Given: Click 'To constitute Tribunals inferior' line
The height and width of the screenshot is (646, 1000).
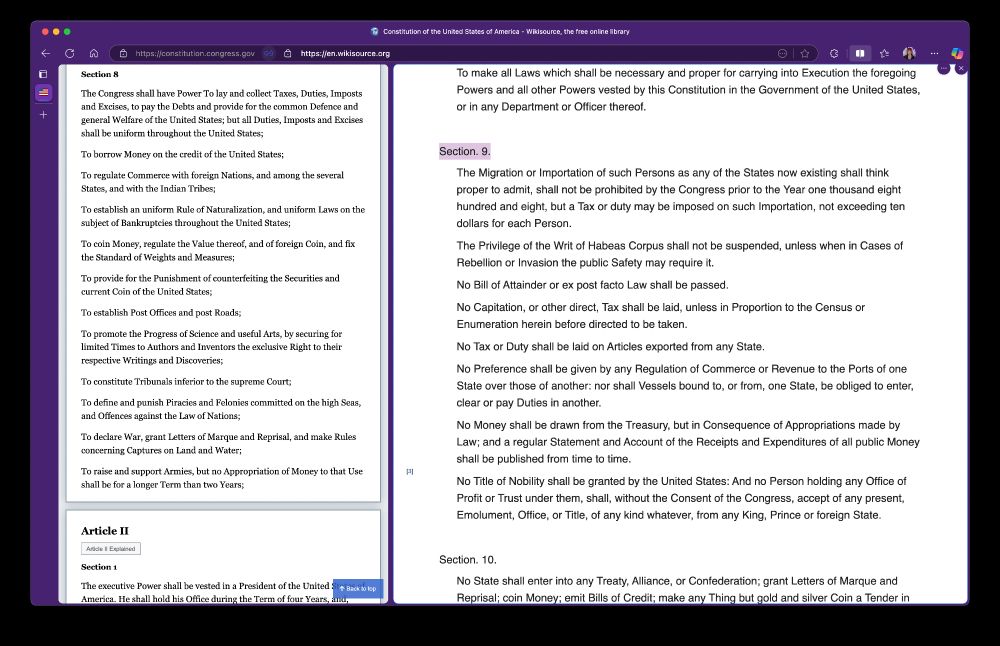Looking at the screenshot, I should [186, 381].
